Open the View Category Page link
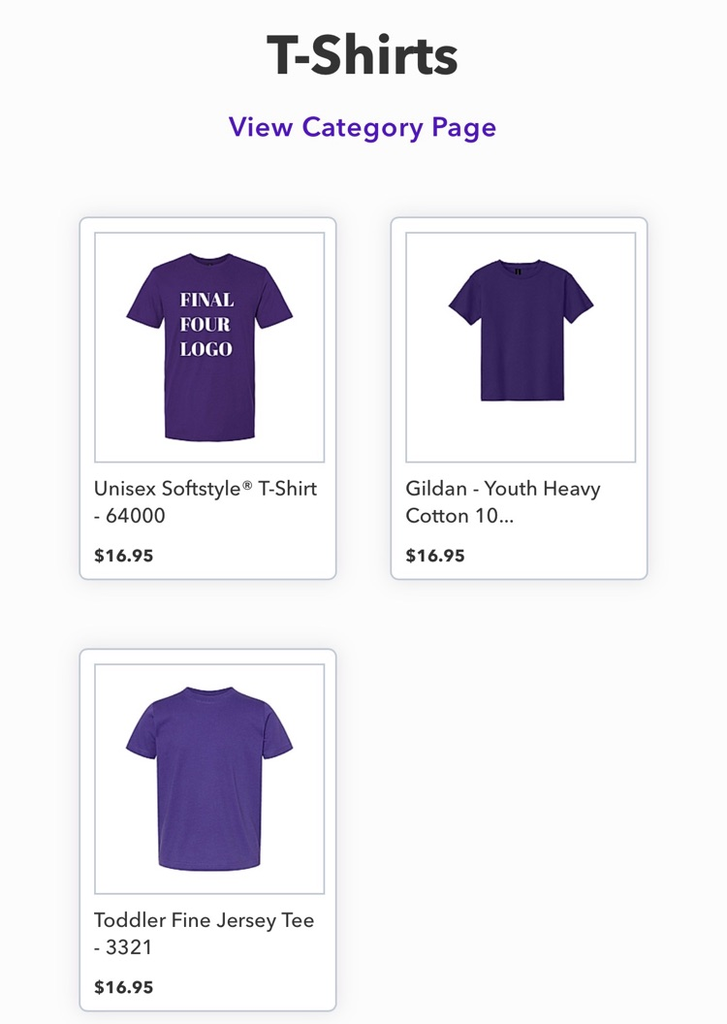Viewport: 727px width, 1024px height. coord(362,128)
